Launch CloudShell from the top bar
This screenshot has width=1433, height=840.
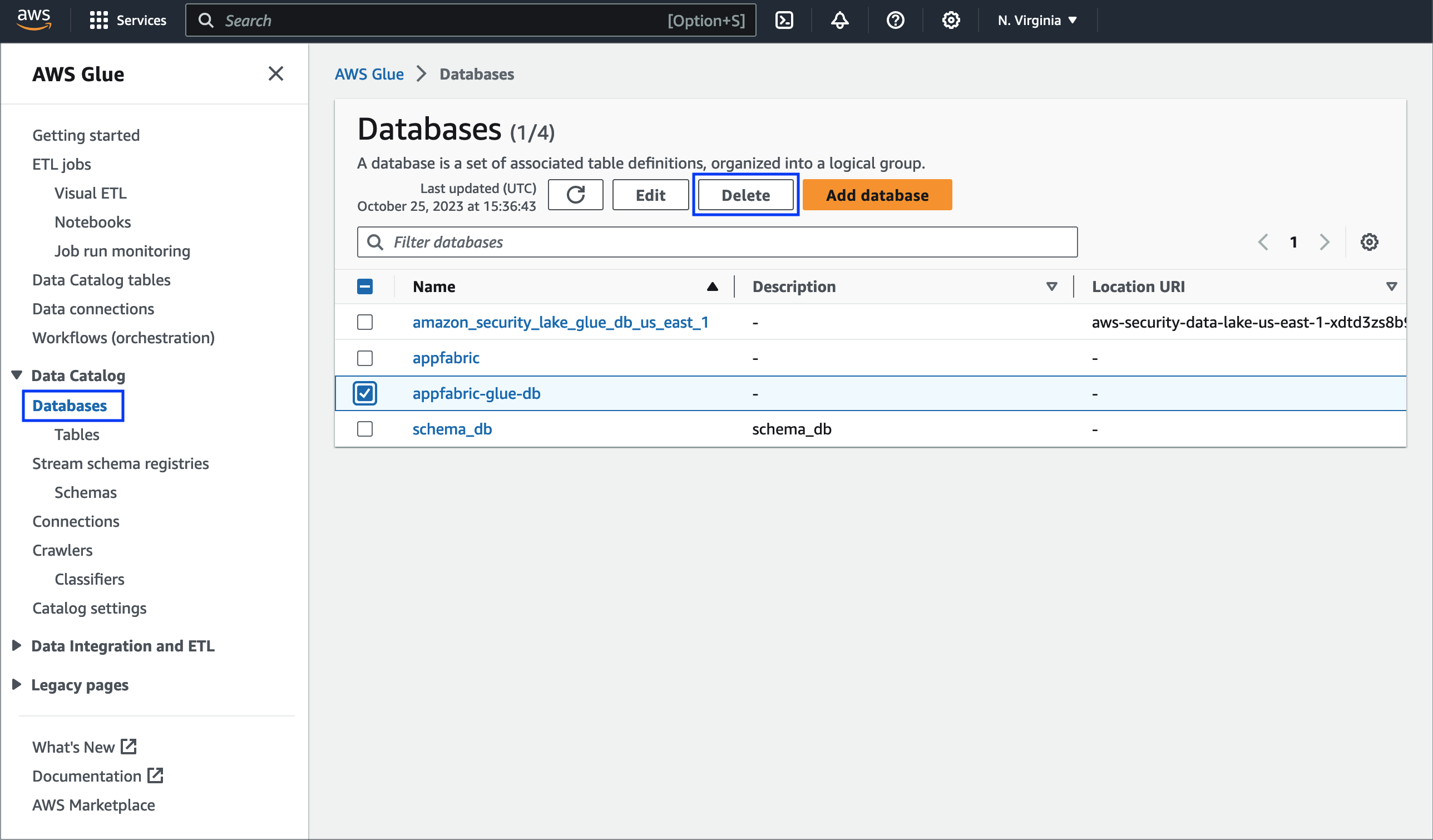[x=785, y=20]
